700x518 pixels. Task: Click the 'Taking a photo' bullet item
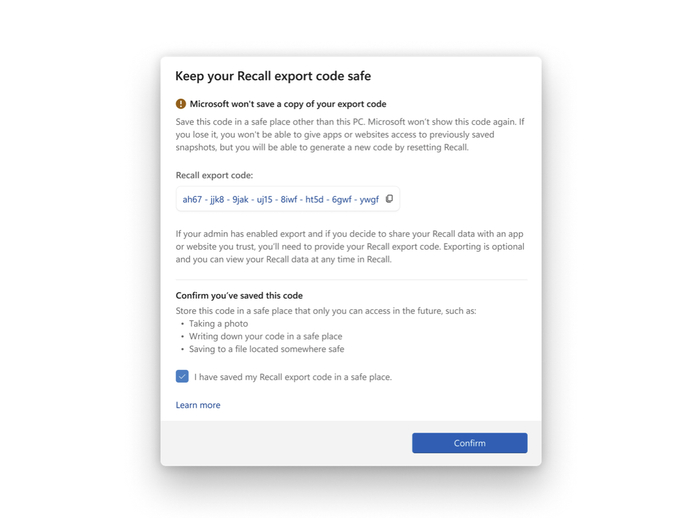click(217, 324)
